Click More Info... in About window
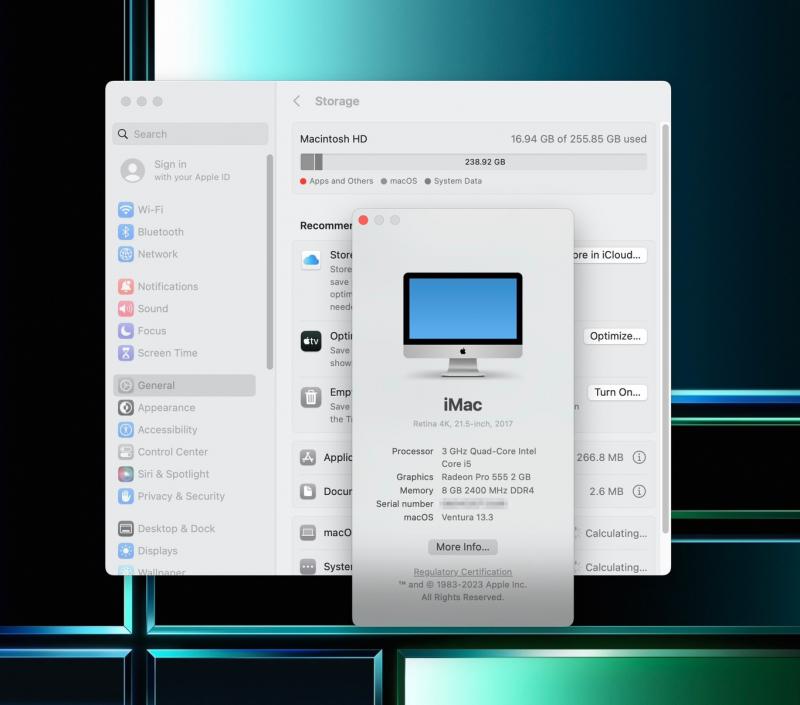 [x=463, y=547]
